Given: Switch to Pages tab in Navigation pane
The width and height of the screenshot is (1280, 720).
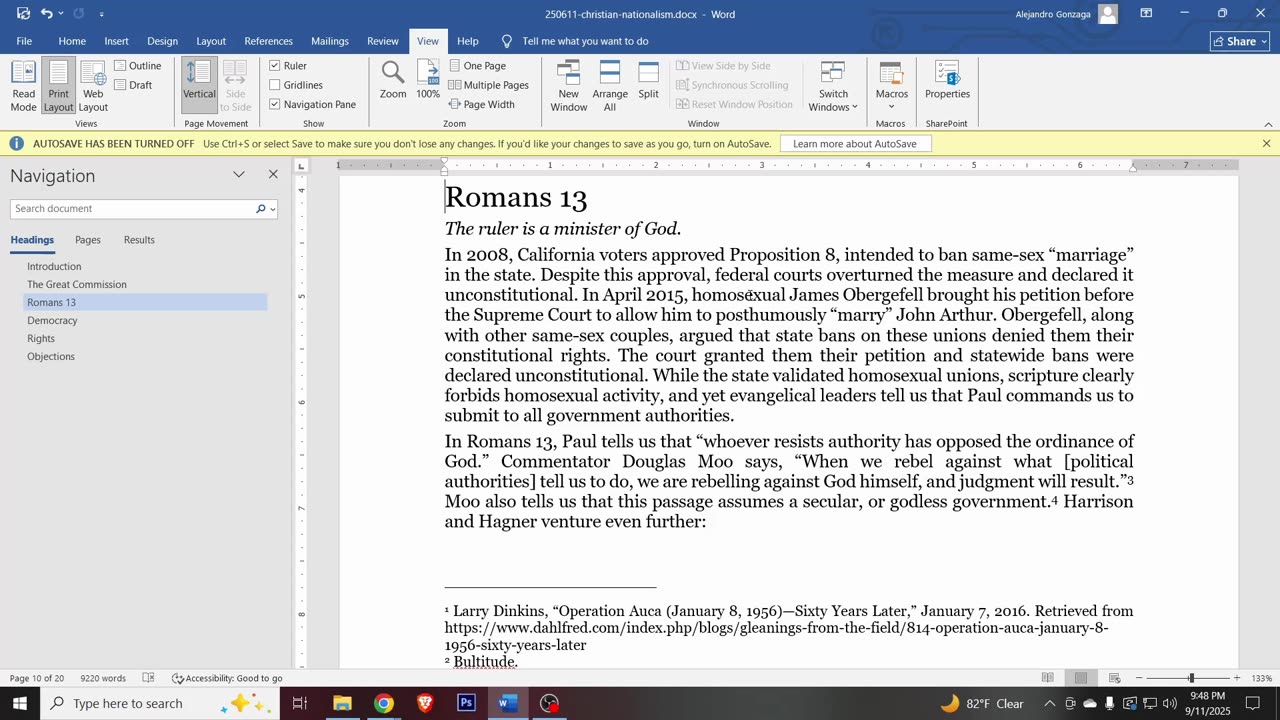Looking at the screenshot, I should (x=88, y=240).
